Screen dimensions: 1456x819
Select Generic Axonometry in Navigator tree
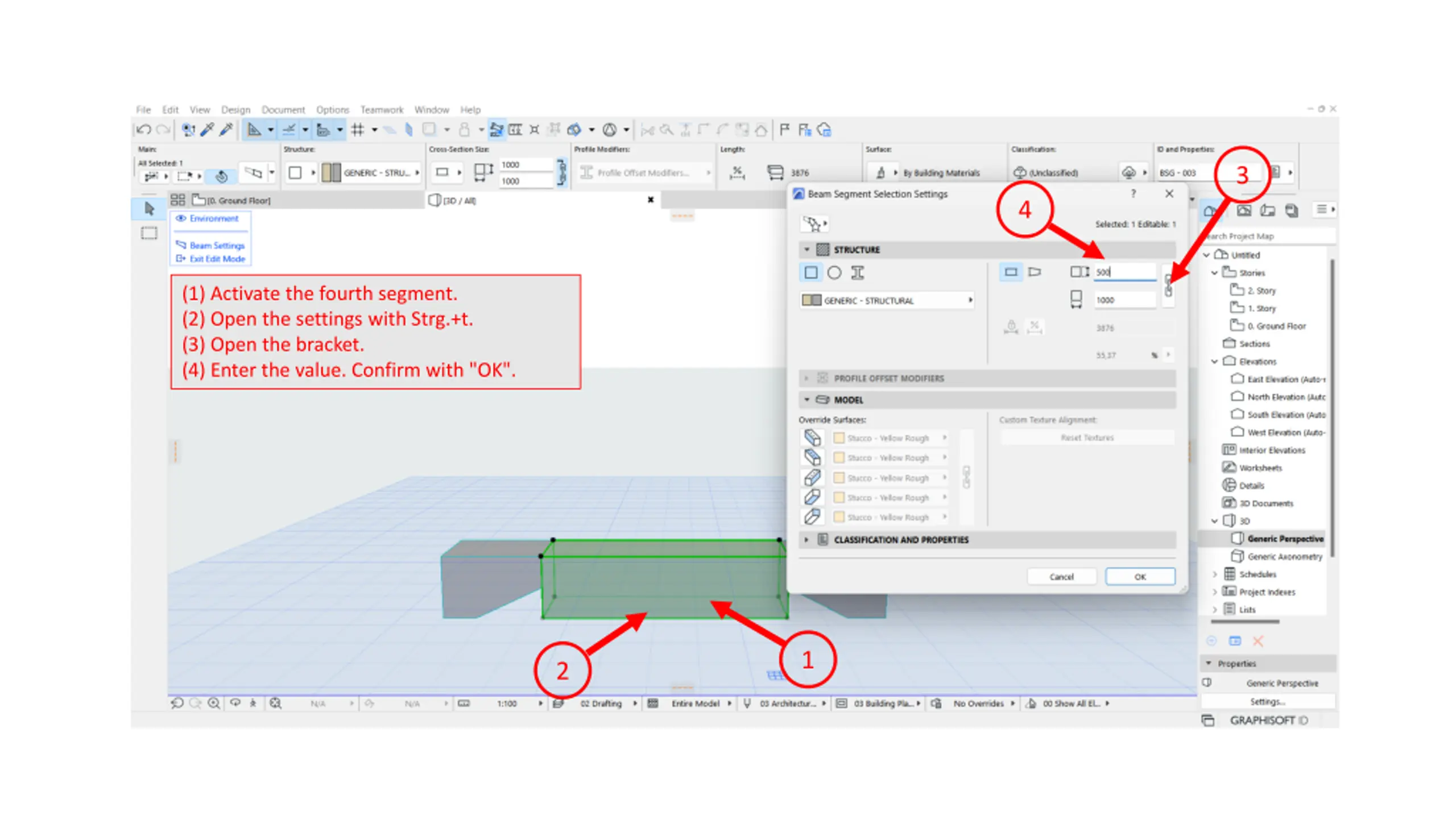(1284, 557)
